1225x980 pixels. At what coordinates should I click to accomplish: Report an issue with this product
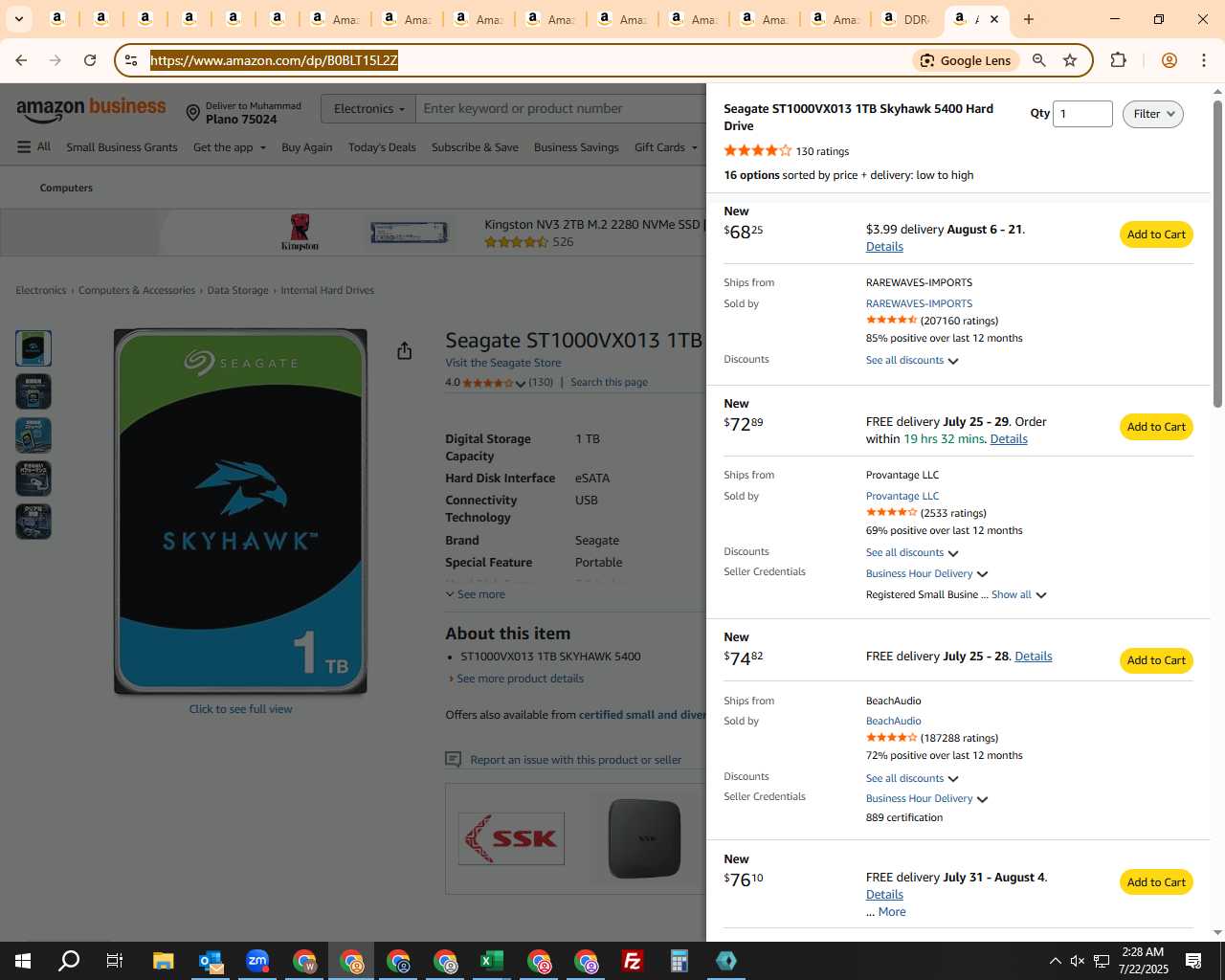(575, 760)
